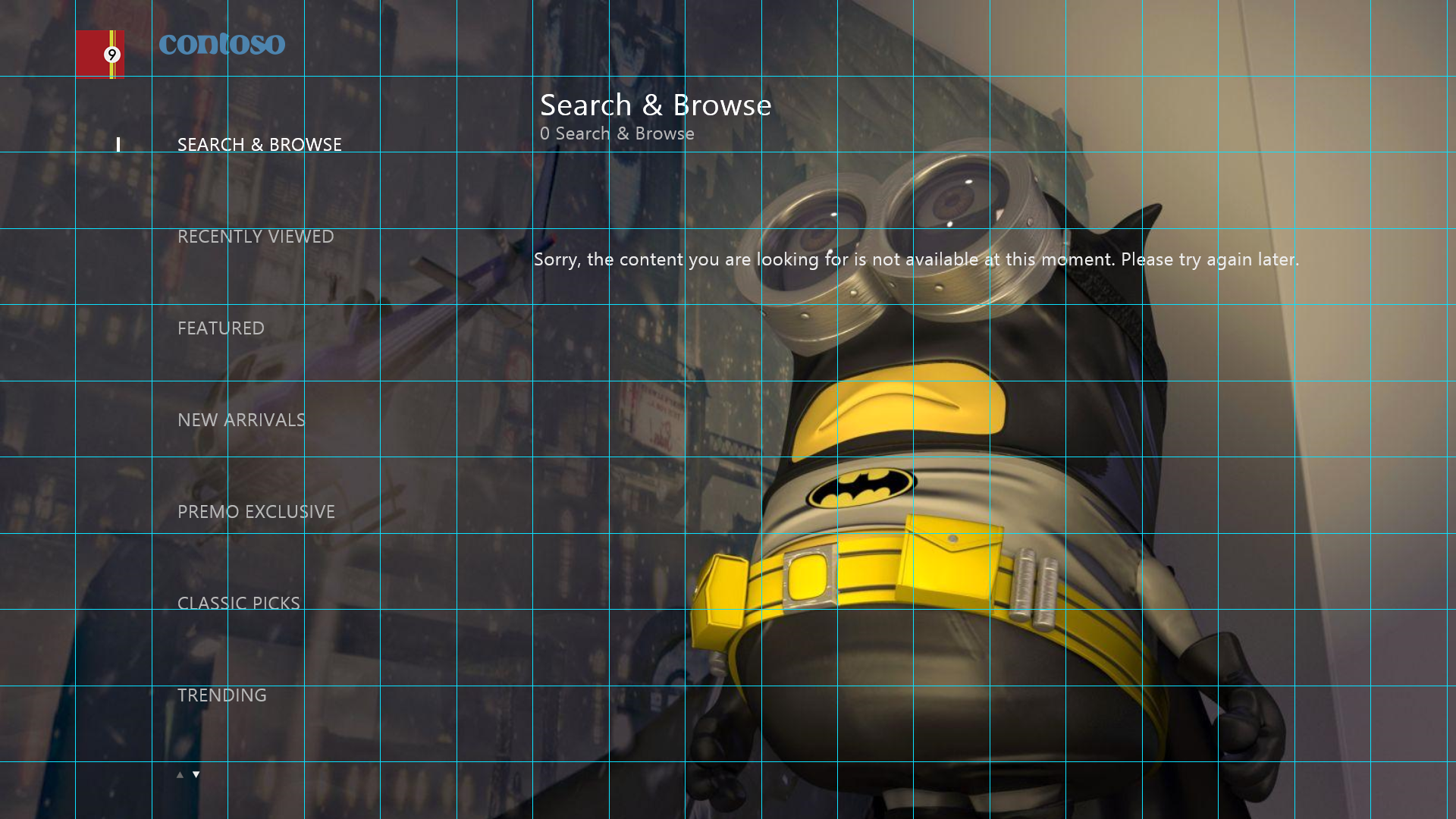Click the white selection indicator bar
This screenshot has width=1456, height=819.
pyautogui.click(x=118, y=144)
